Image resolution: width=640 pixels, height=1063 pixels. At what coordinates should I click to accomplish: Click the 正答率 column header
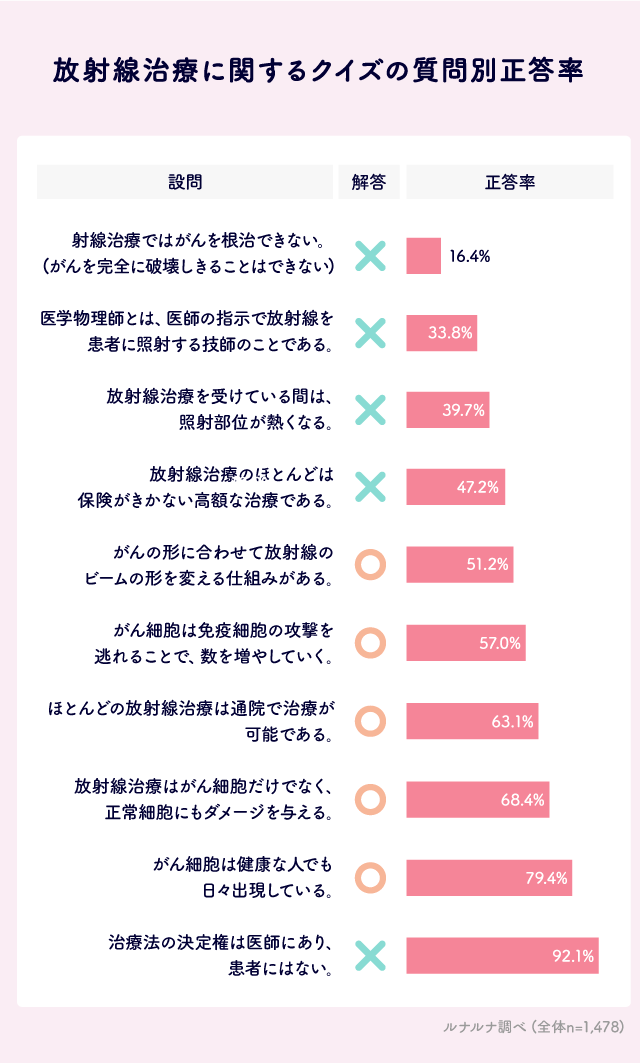510,182
